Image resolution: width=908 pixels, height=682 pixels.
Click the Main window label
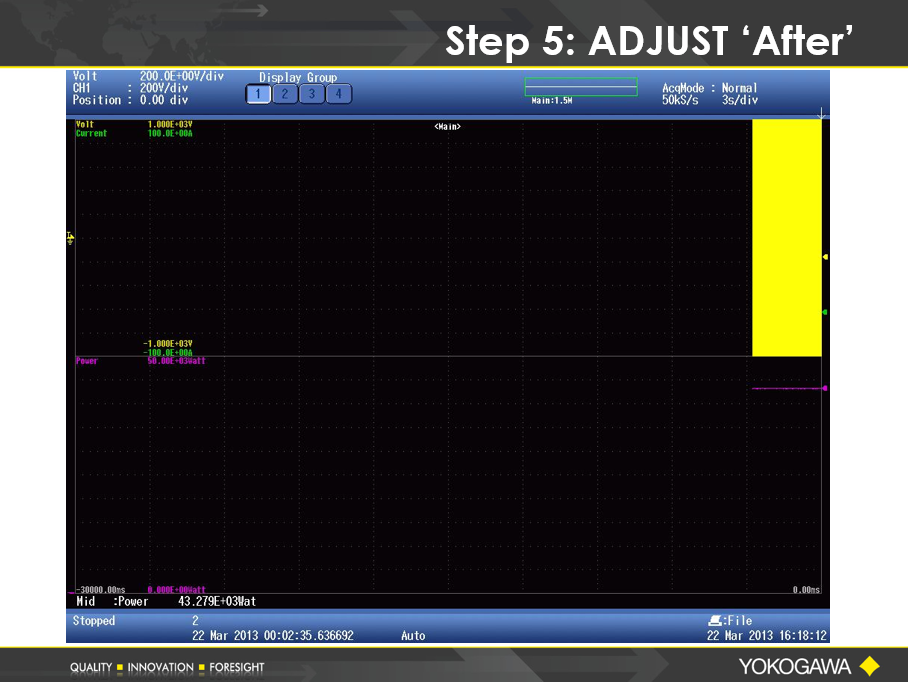coord(447,127)
